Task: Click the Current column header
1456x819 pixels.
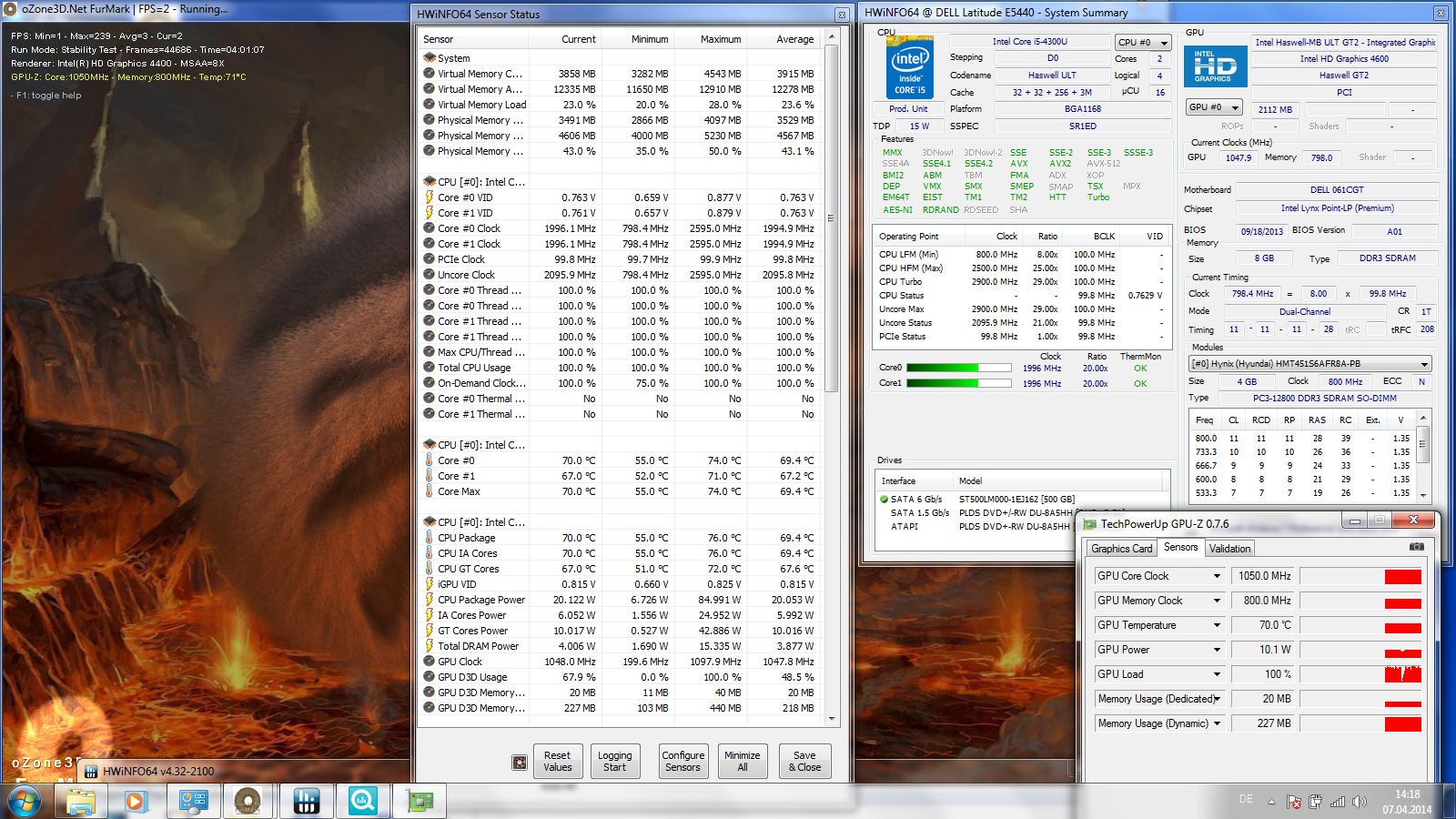Action: click(566, 39)
